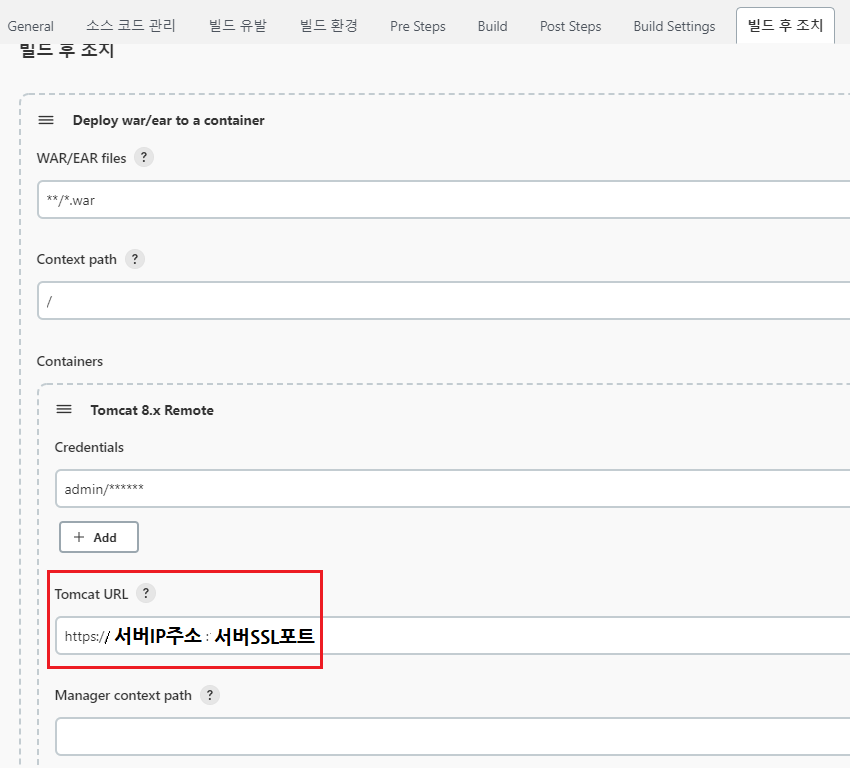Click the Tomcat URL input field
This screenshot has width=850, height=768.
(453, 635)
